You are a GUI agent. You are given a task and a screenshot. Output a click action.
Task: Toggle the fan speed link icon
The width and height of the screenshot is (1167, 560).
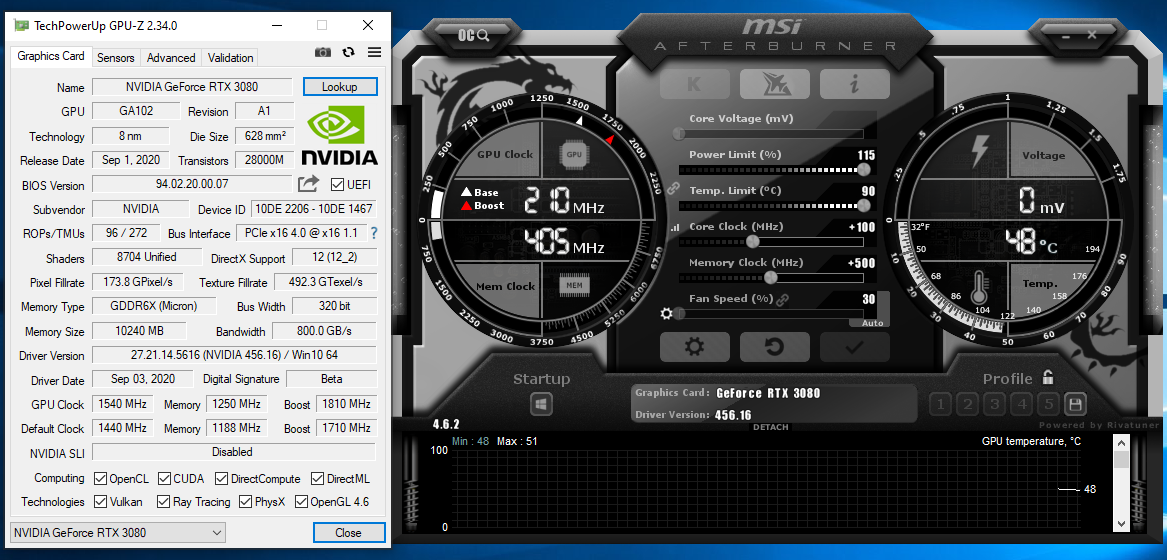(x=782, y=299)
